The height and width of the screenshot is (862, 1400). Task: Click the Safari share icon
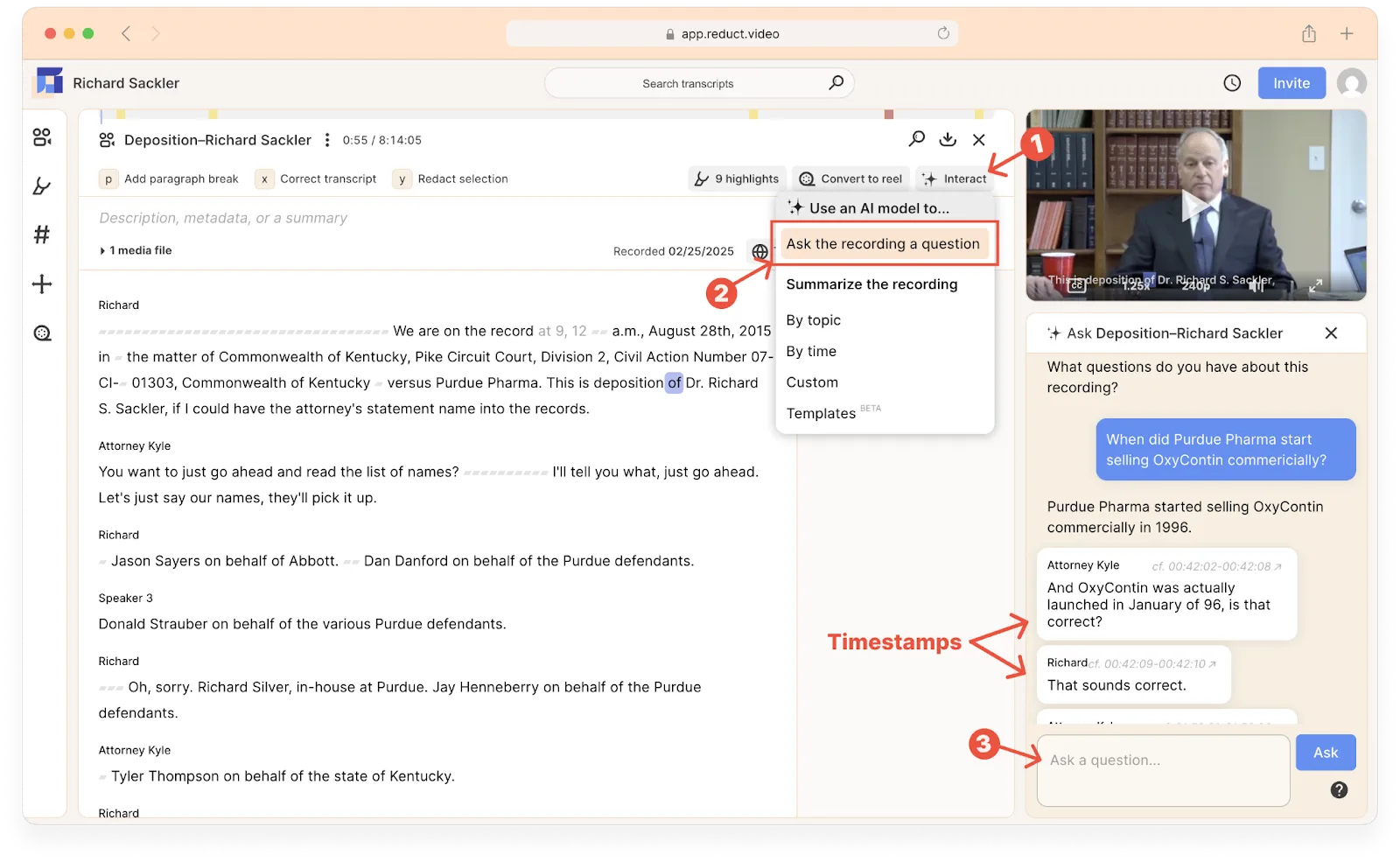coord(1309,33)
